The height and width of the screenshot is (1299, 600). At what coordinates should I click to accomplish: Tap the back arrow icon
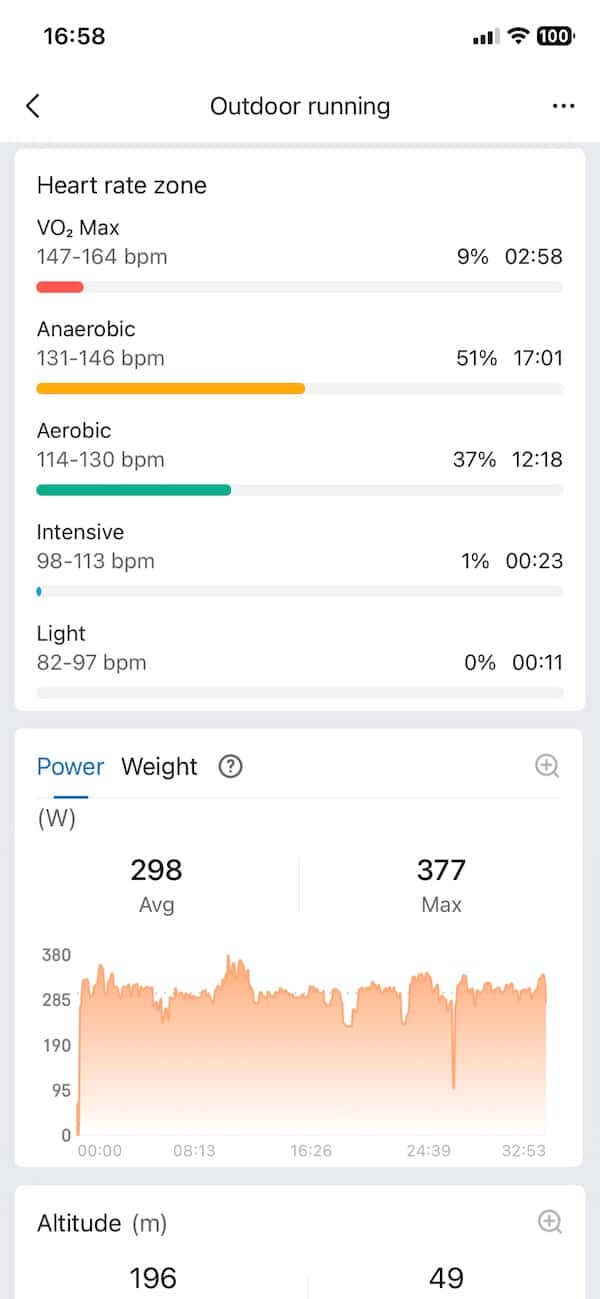33,106
